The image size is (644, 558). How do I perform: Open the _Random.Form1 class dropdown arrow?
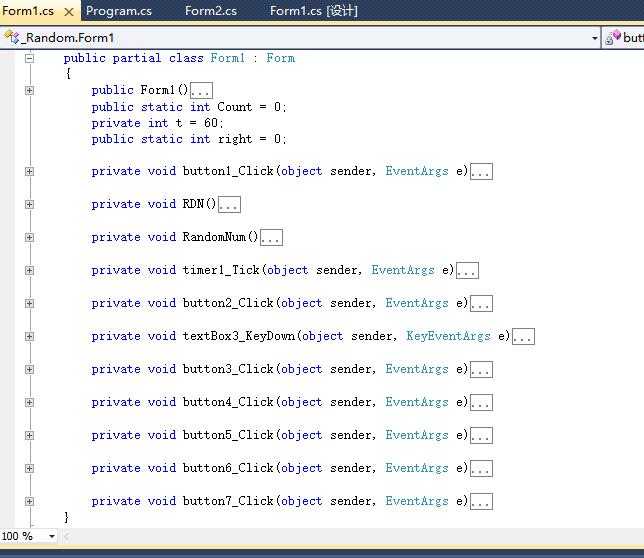594,38
